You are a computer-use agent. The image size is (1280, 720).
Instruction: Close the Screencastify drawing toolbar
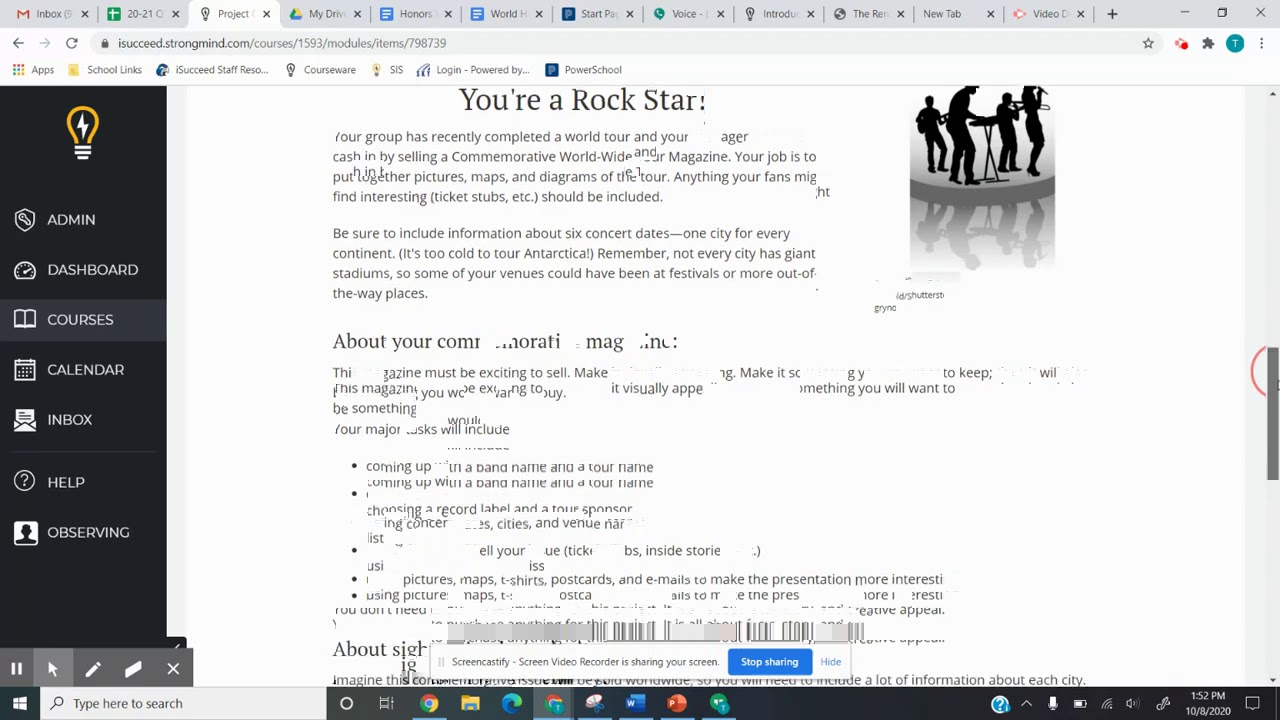point(173,669)
